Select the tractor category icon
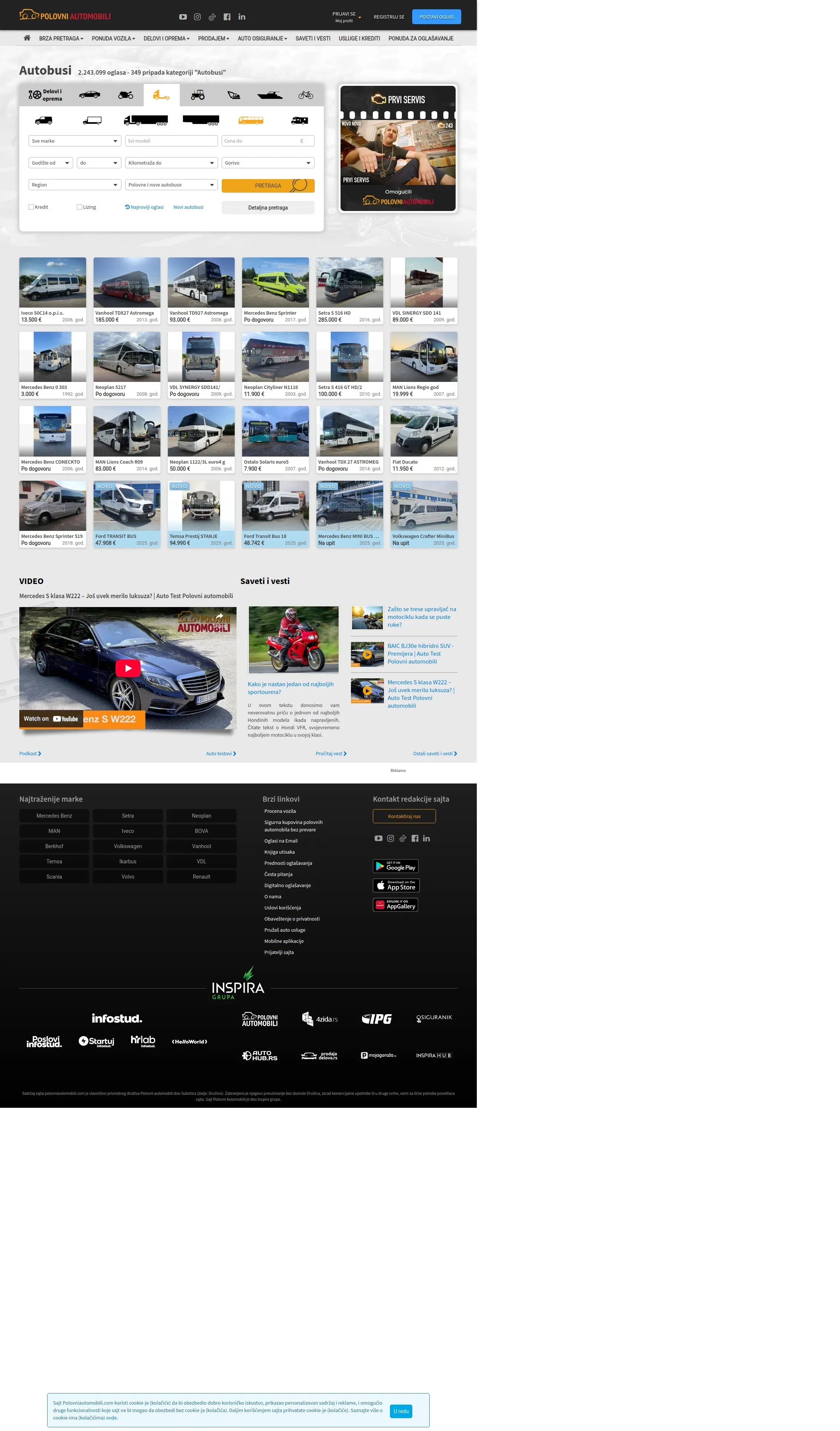Screen dimensions: 840x1431 [198, 95]
